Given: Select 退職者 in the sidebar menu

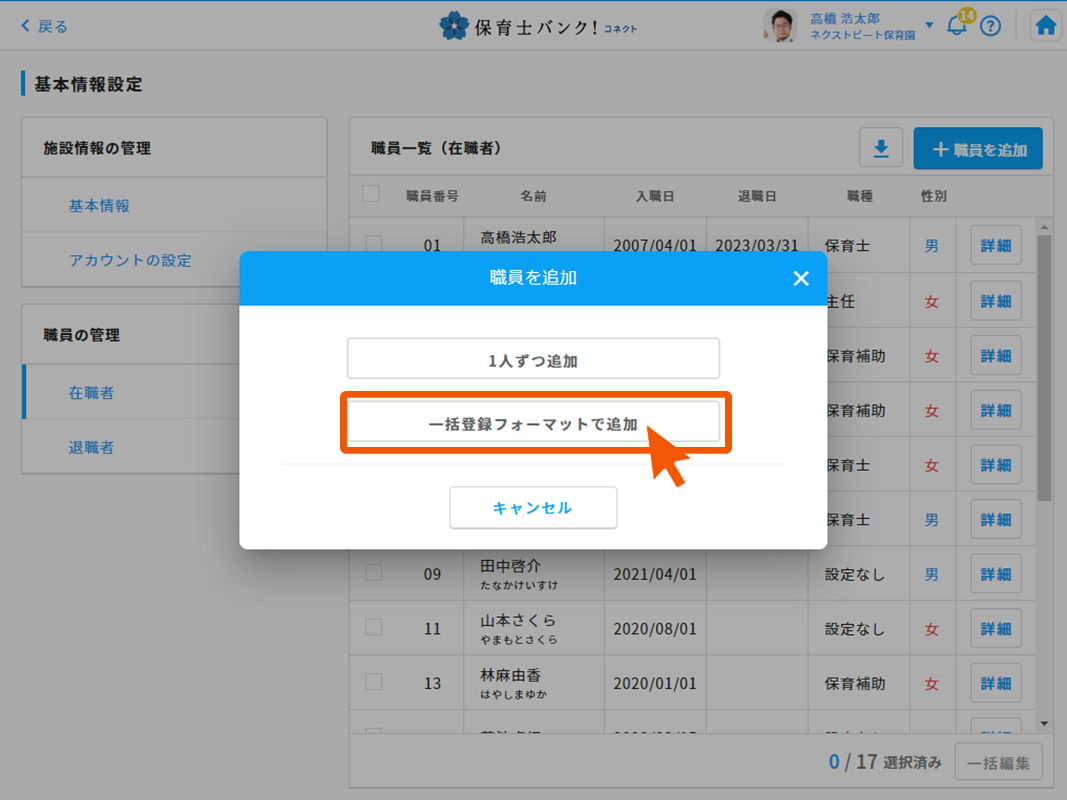Looking at the screenshot, I should click(91, 447).
